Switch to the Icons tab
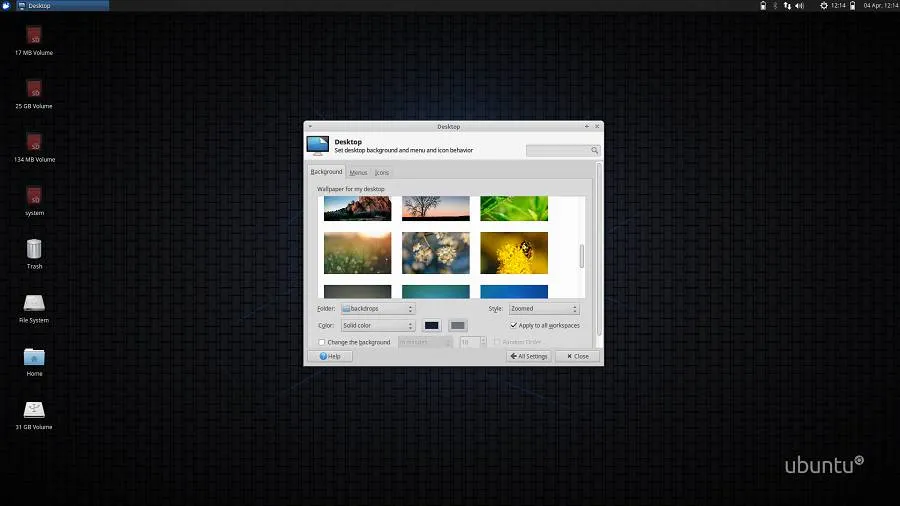The image size is (900, 506). [382, 172]
